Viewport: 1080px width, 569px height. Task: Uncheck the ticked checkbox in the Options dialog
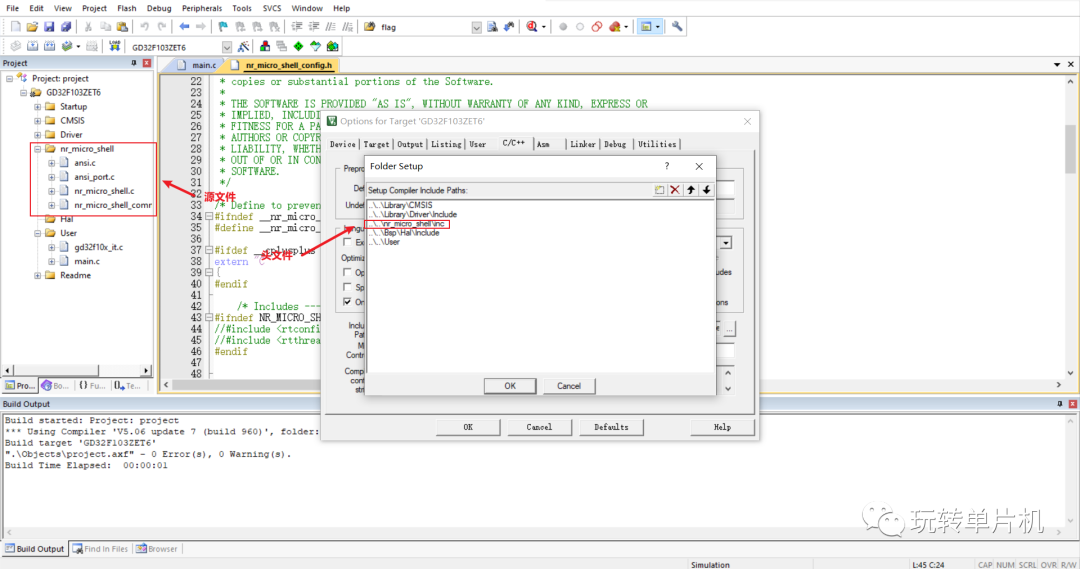click(348, 302)
